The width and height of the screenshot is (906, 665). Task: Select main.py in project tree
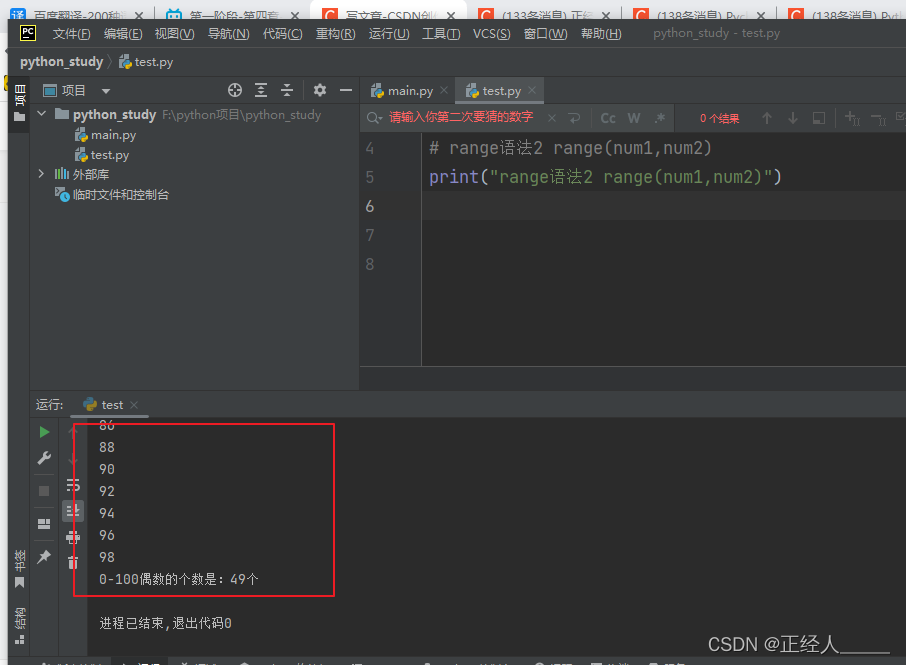click(x=106, y=135)
